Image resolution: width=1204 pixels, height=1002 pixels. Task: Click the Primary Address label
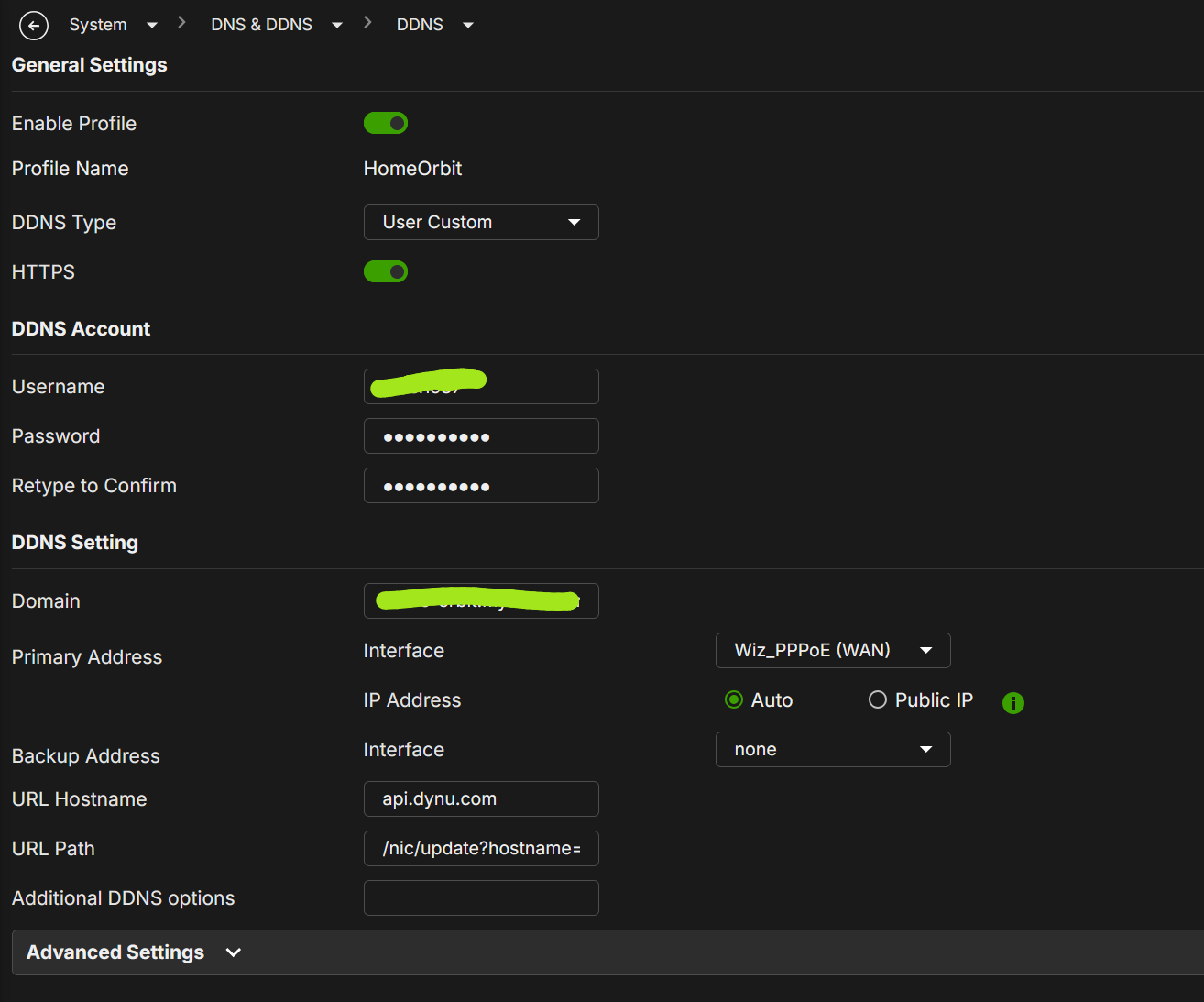point(87,657)
